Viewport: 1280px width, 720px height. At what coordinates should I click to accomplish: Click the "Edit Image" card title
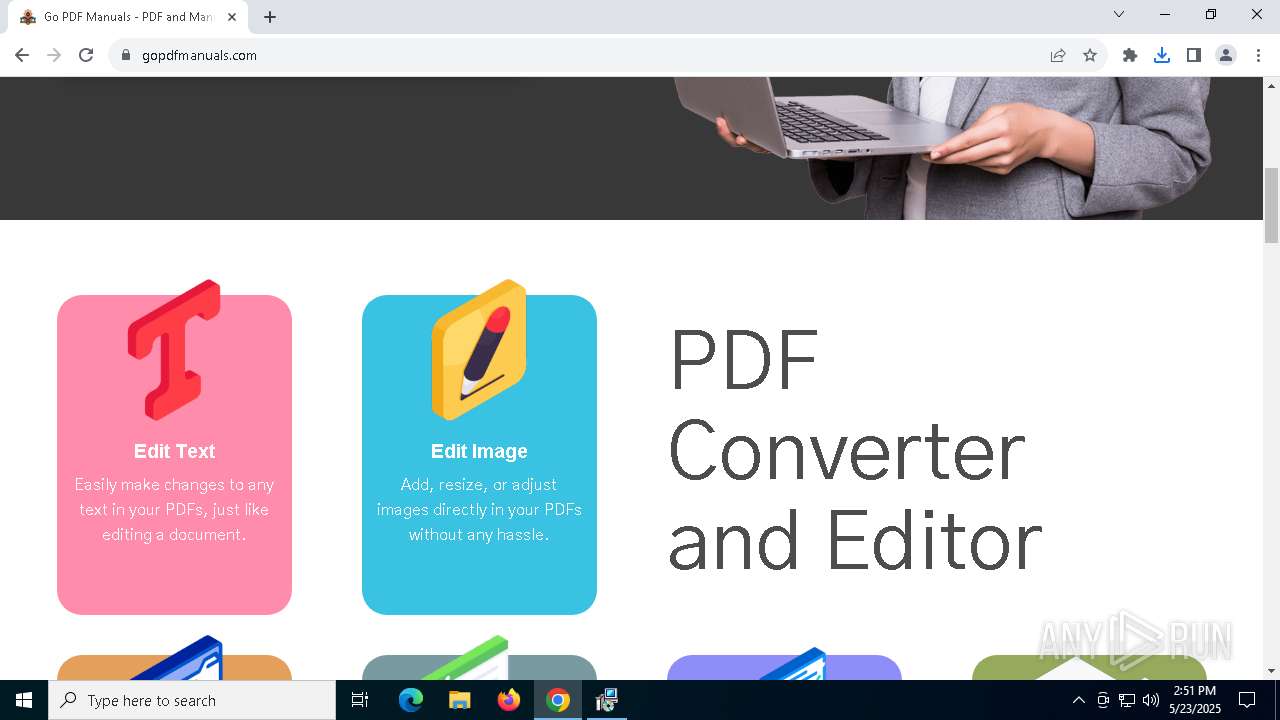pyautogui.click(x=479, y=451)
